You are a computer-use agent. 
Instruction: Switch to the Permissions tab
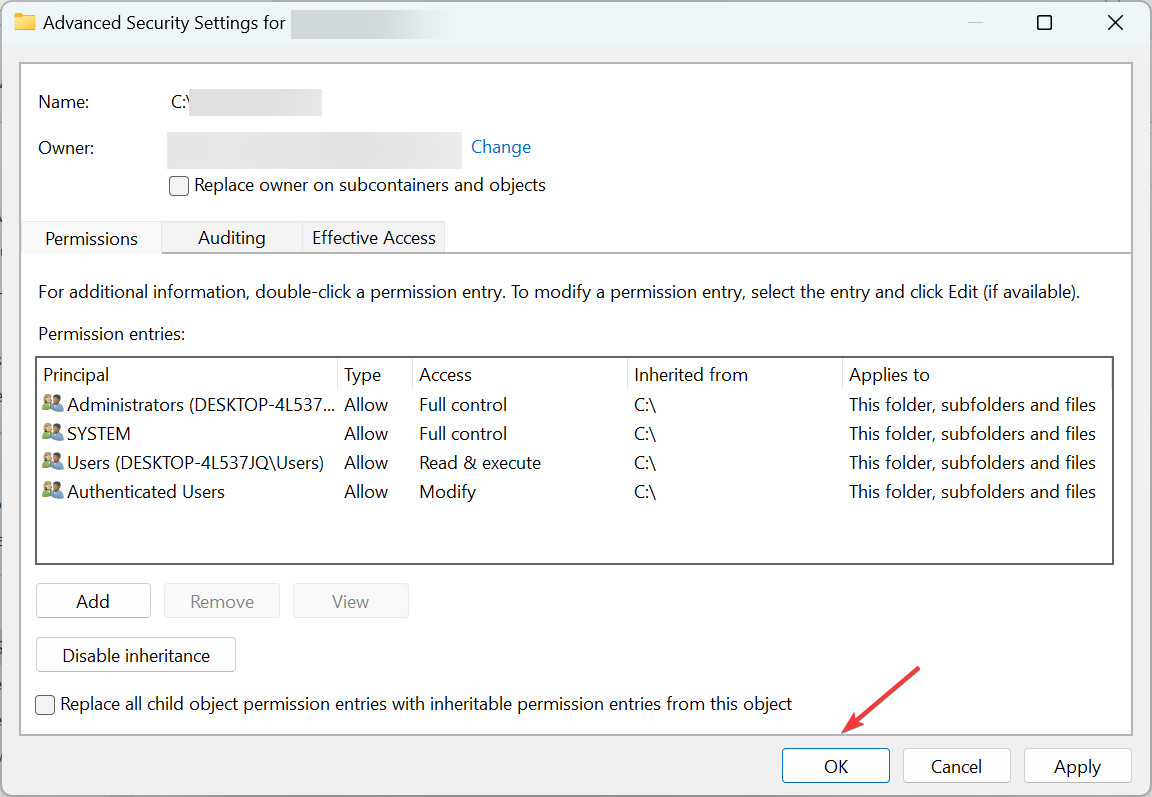click(x=91, y=238)
